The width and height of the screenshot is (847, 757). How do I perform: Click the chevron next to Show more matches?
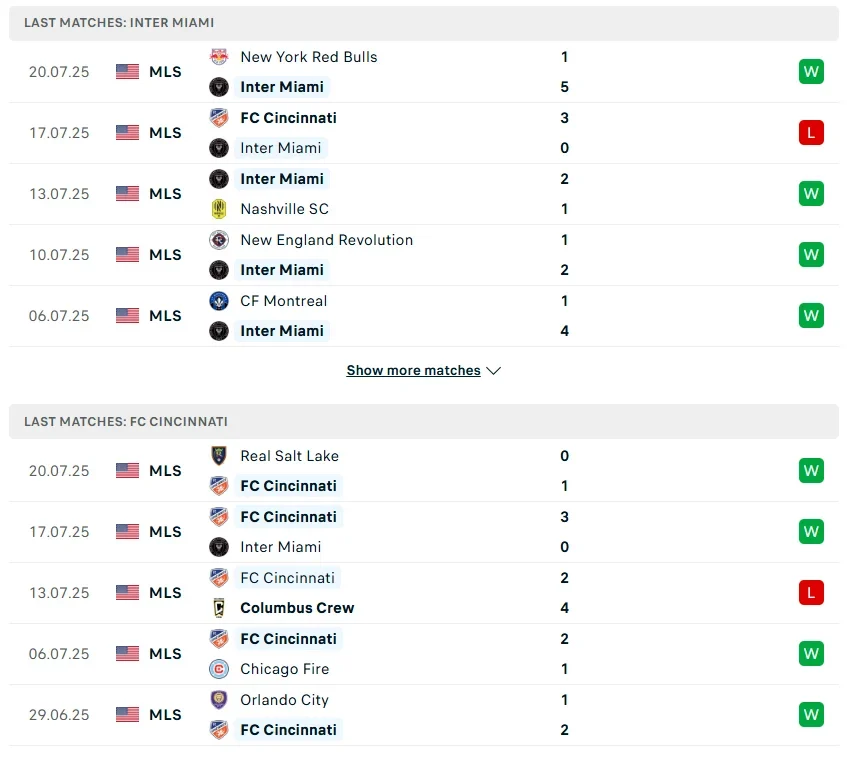[493, 371]
